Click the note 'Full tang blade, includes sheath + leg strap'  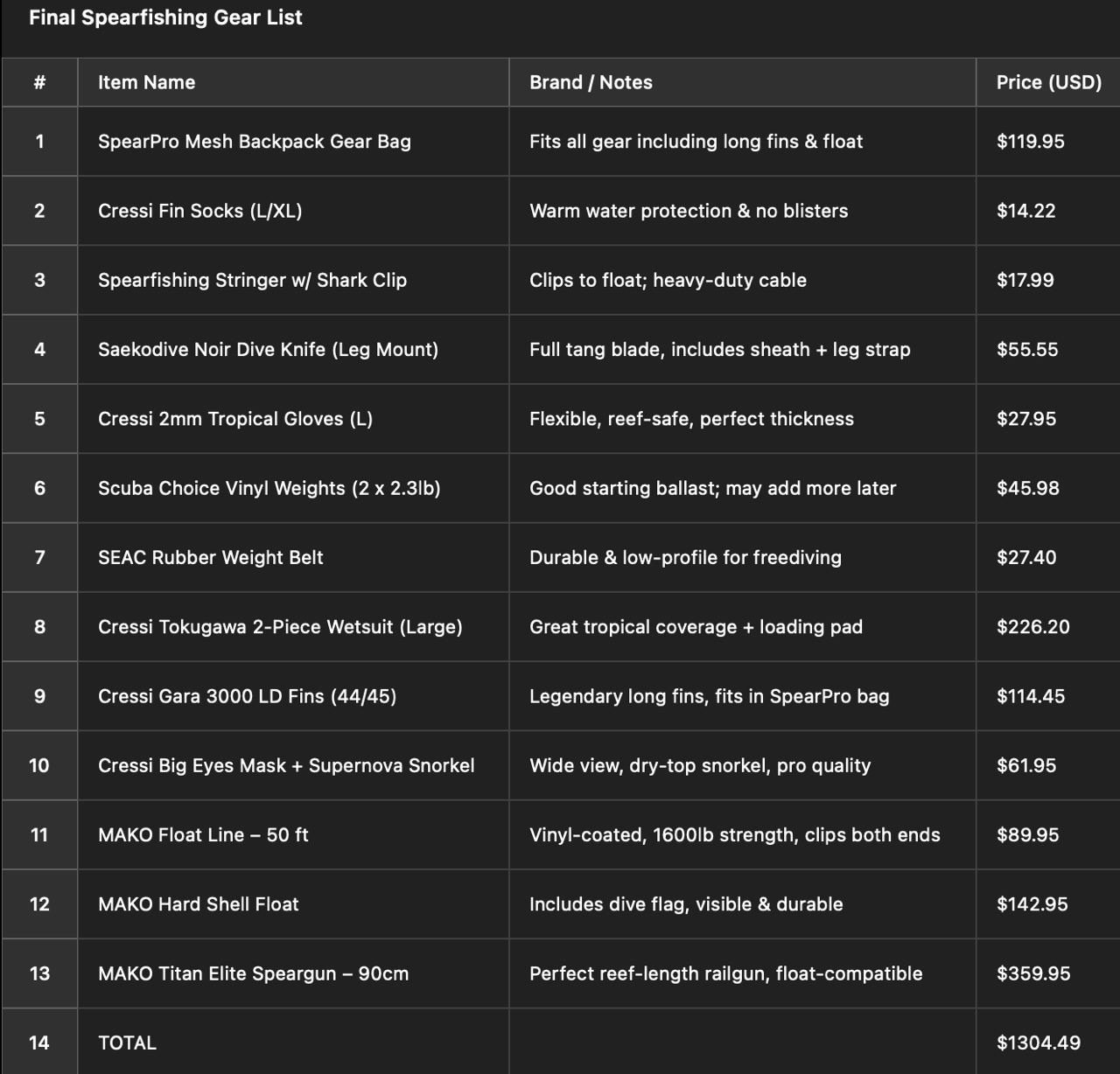720,349
